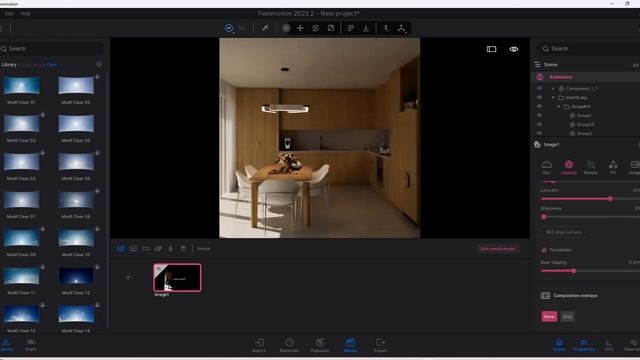Select Group#11 in scene tree
Screen dimensions: 640x360
(x=581, y=107)
